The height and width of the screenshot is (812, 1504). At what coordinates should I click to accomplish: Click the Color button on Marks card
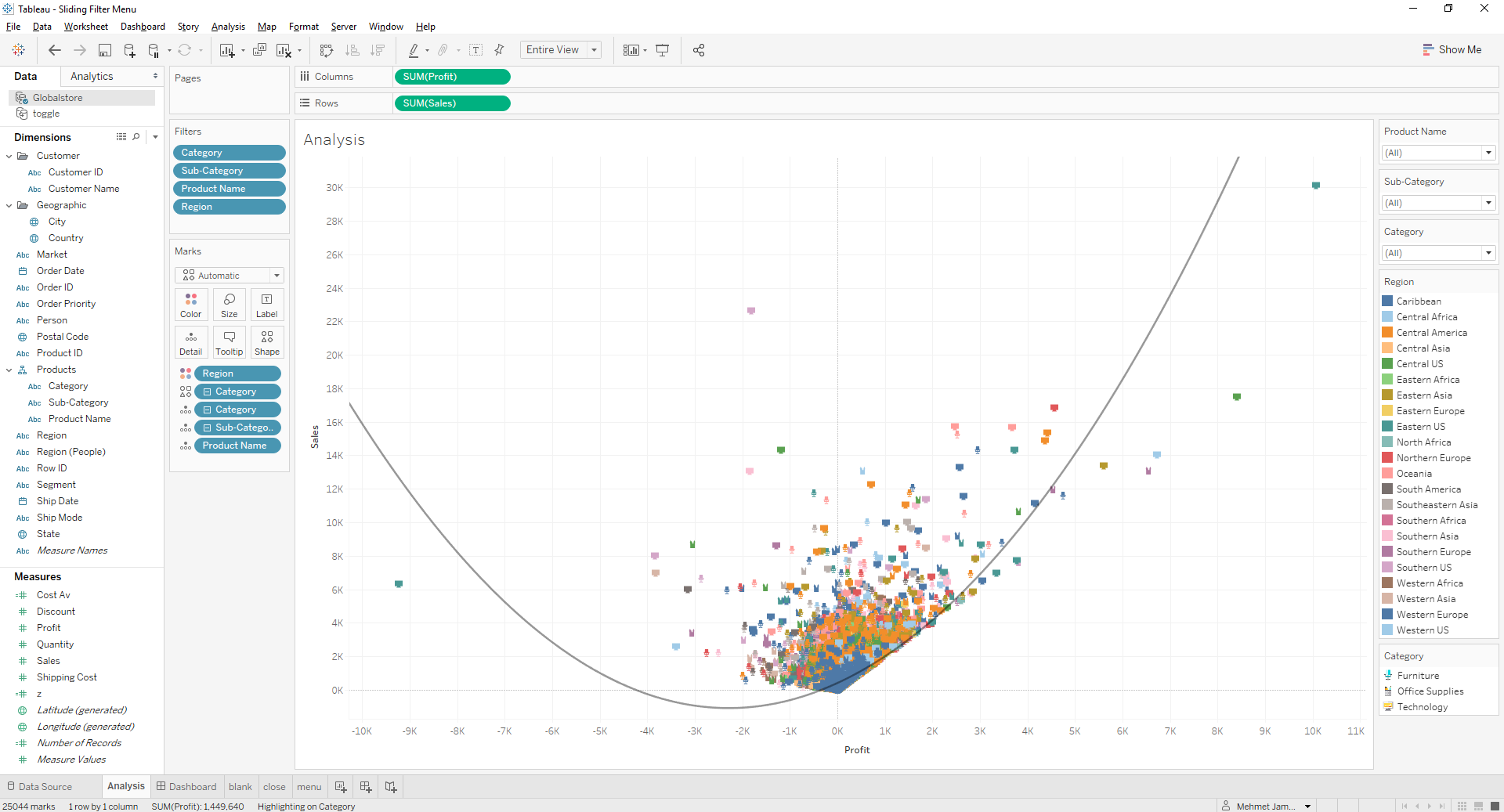coord(191,305)
